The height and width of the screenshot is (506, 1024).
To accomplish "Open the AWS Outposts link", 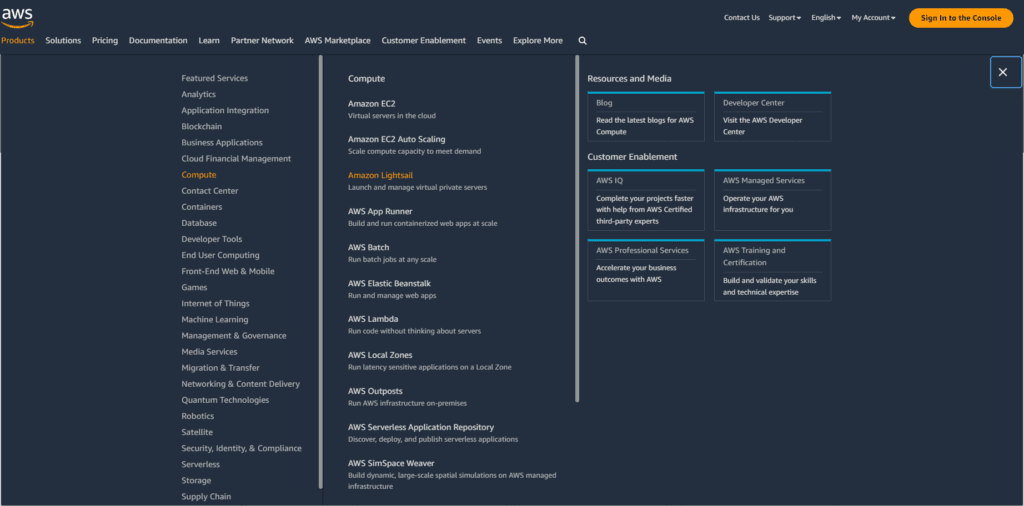I will (375, 391).
